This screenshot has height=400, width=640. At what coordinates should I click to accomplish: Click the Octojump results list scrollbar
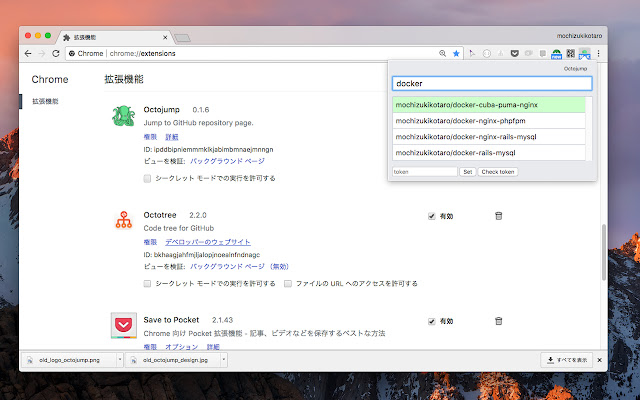click(x=589, y=129)
